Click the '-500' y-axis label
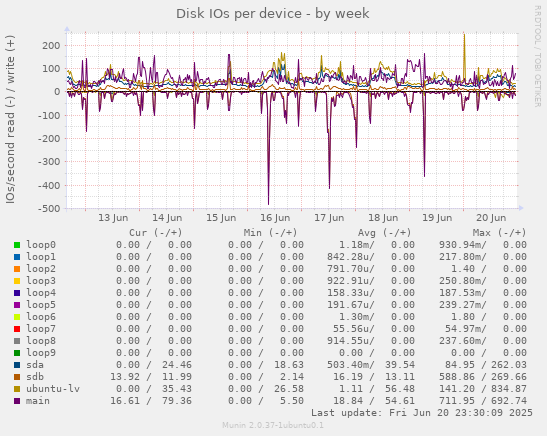The height and width of the screenshot is (436, 547). pyautogui.click(x=49, y=209)
